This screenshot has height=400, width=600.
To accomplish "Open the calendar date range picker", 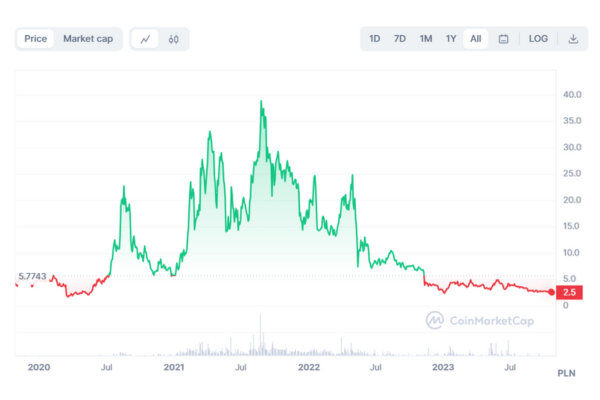I will [x=503, y=39].
